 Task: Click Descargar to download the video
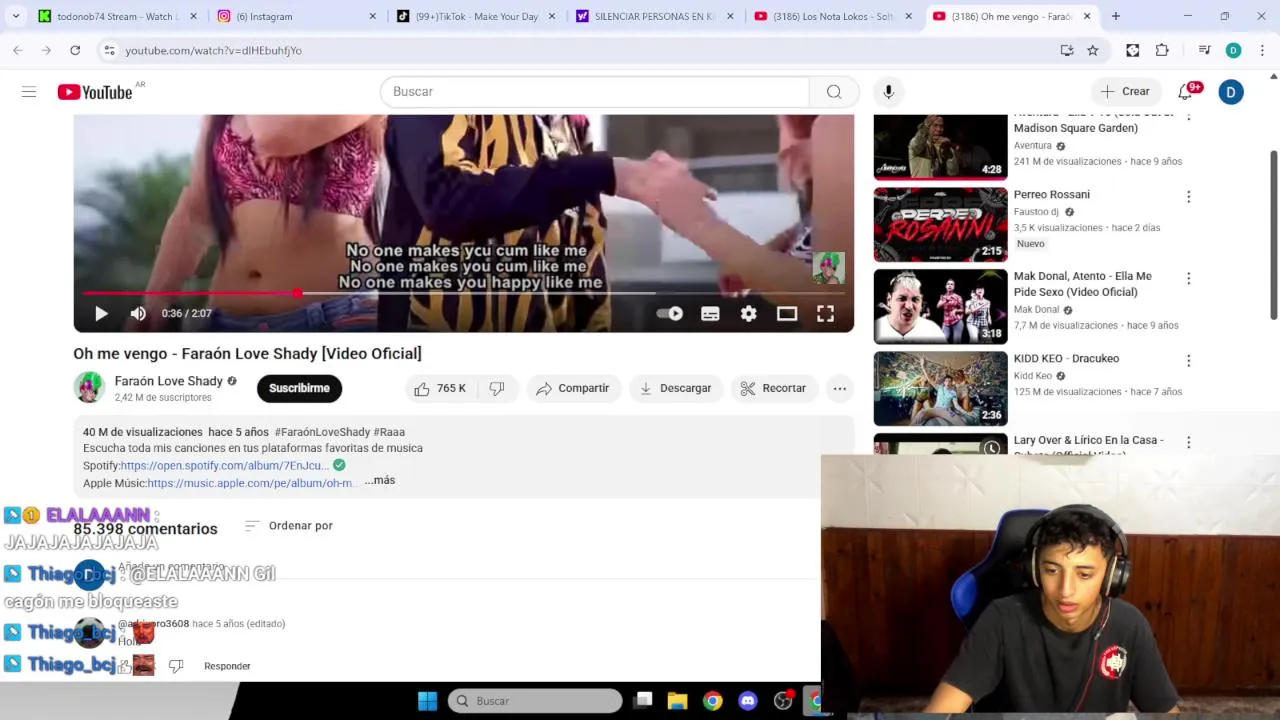coord(675,388)
